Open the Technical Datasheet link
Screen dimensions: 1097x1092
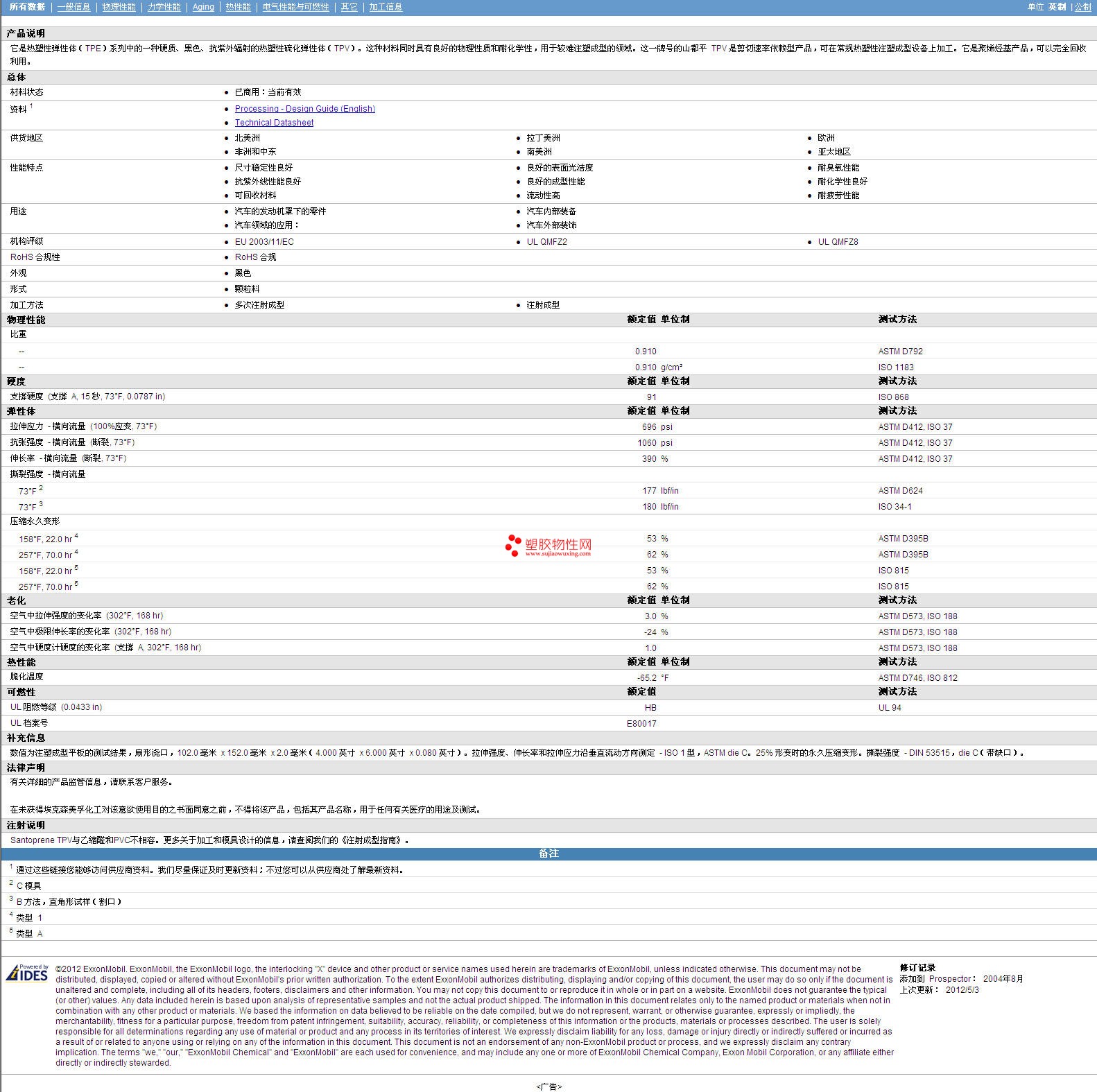click(x=274, y=123)
